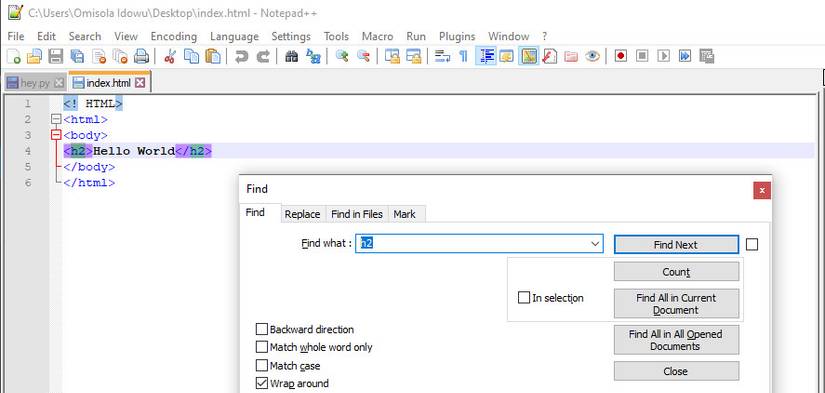Open the File menu
Screen dimensions: 825x393
pos(16,36)
